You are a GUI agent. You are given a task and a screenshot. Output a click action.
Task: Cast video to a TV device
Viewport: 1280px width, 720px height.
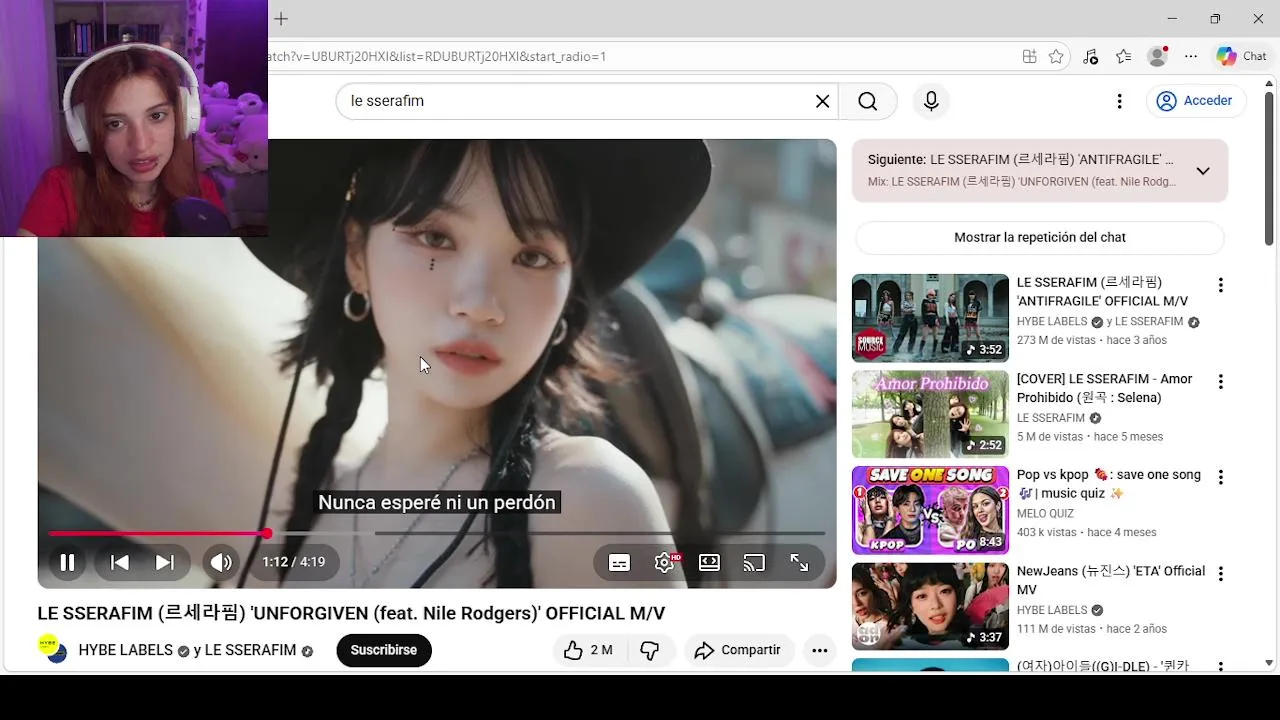[x=754, y=562]
